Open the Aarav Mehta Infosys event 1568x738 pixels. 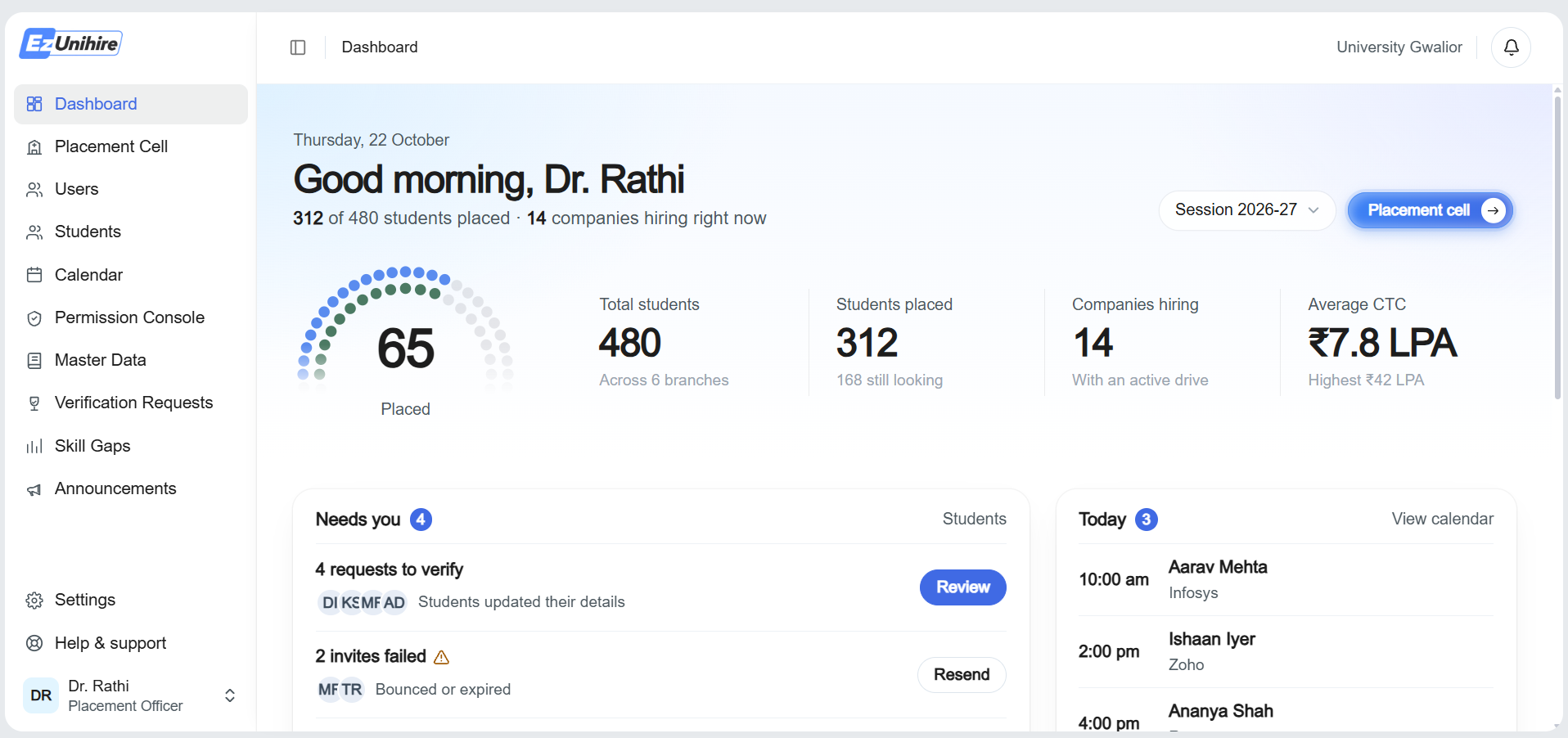tap(1286, 579)
